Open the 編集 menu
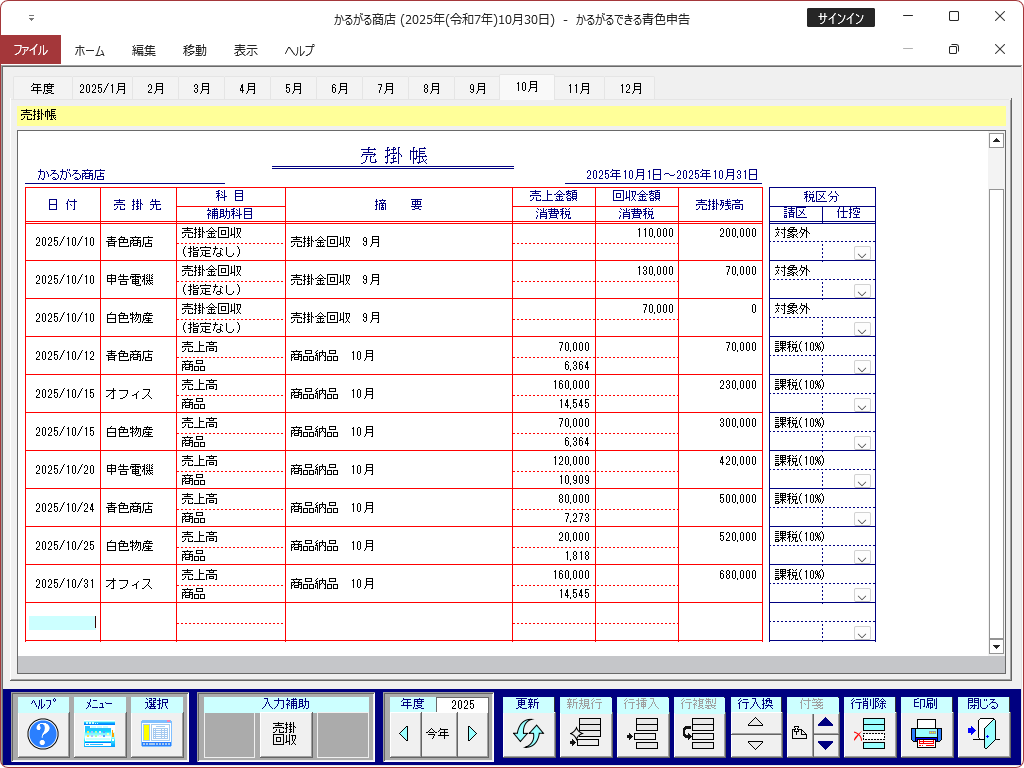The height and width of the screenshot is (768, 1024). point(144,50)
